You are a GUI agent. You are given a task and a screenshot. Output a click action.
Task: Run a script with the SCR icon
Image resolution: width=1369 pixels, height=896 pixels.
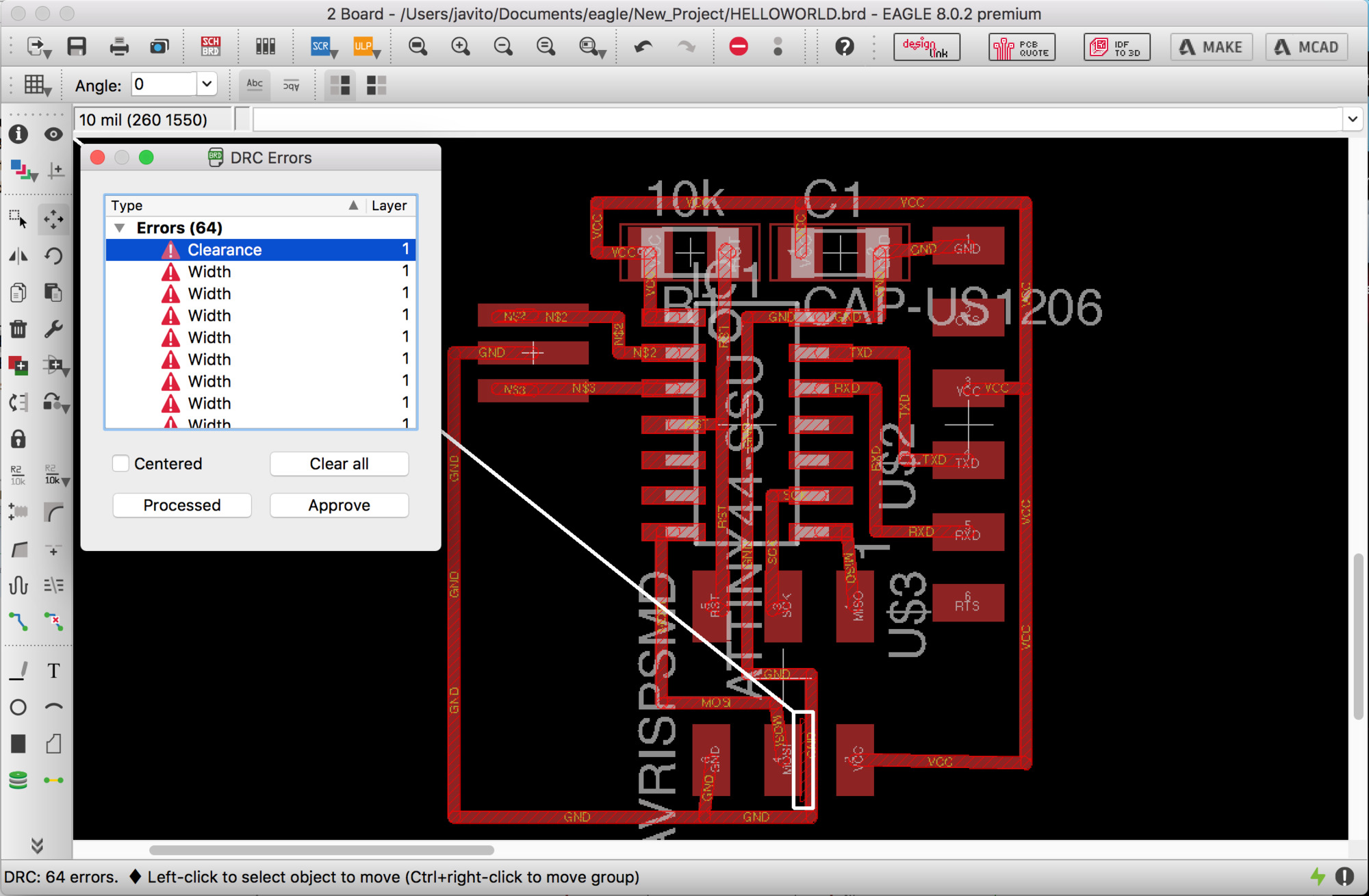click(320, 47)
